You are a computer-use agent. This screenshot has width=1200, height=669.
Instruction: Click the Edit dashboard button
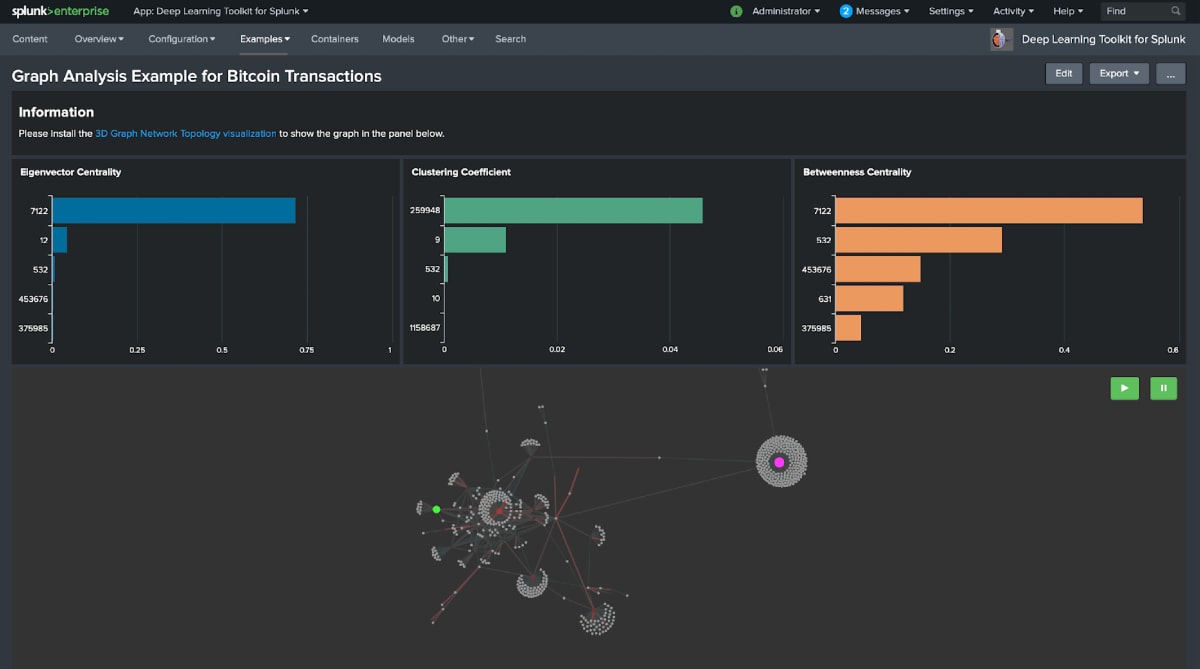[1064, 73]
